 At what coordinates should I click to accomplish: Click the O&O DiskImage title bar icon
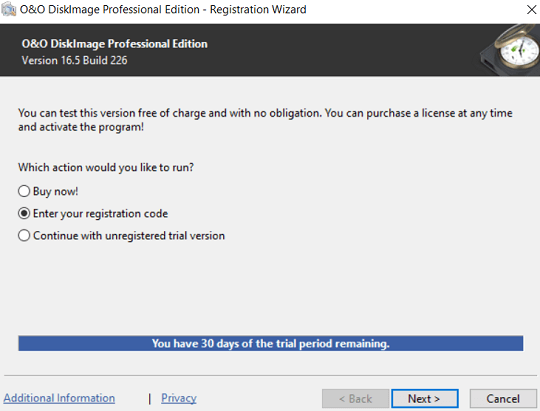pos(8,9)
